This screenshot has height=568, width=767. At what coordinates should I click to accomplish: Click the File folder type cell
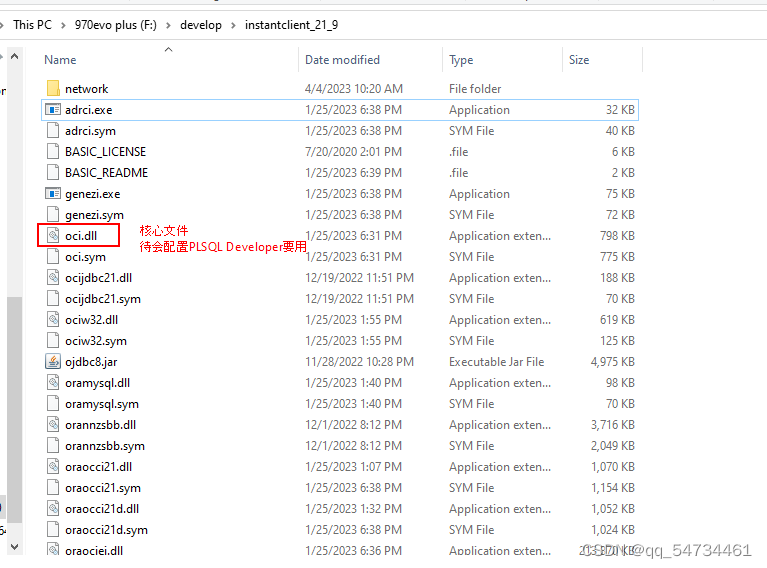click(475, 89)
